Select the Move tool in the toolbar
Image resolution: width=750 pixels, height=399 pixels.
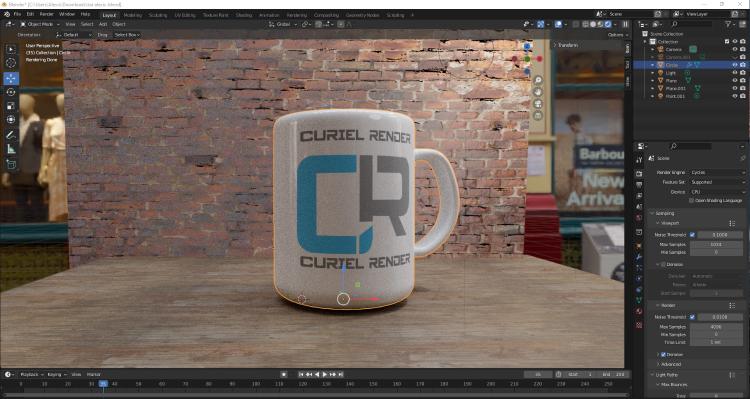coord(11,78)
